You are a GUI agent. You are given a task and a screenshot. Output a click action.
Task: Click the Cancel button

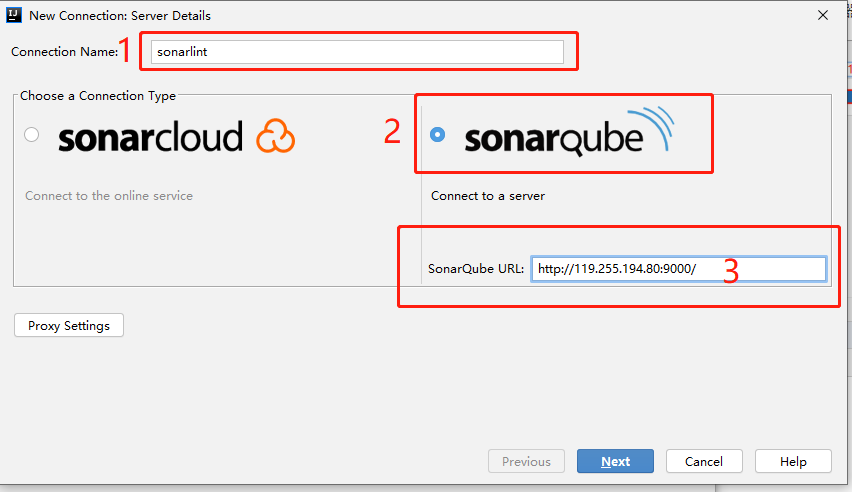[x=704, y=461]
